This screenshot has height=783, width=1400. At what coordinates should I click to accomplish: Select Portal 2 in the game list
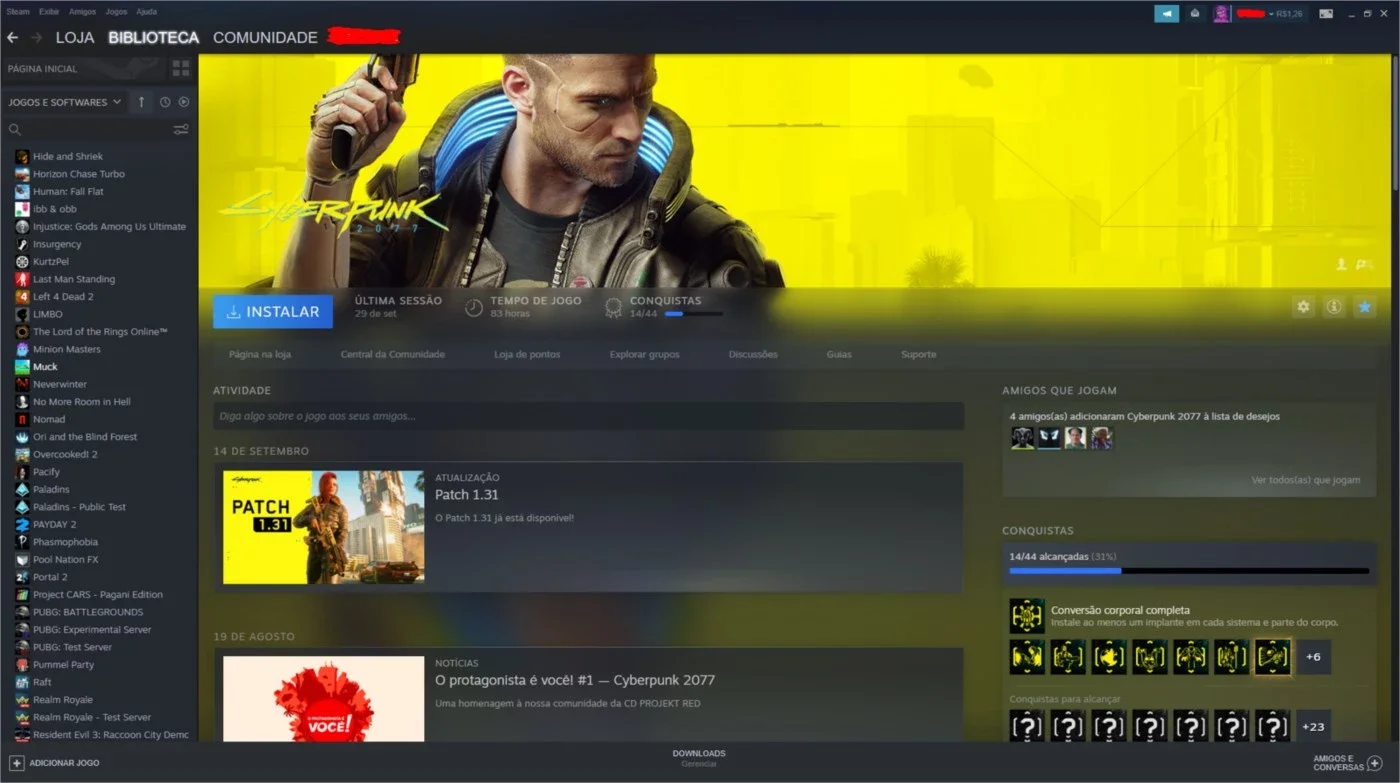[50, 577]
